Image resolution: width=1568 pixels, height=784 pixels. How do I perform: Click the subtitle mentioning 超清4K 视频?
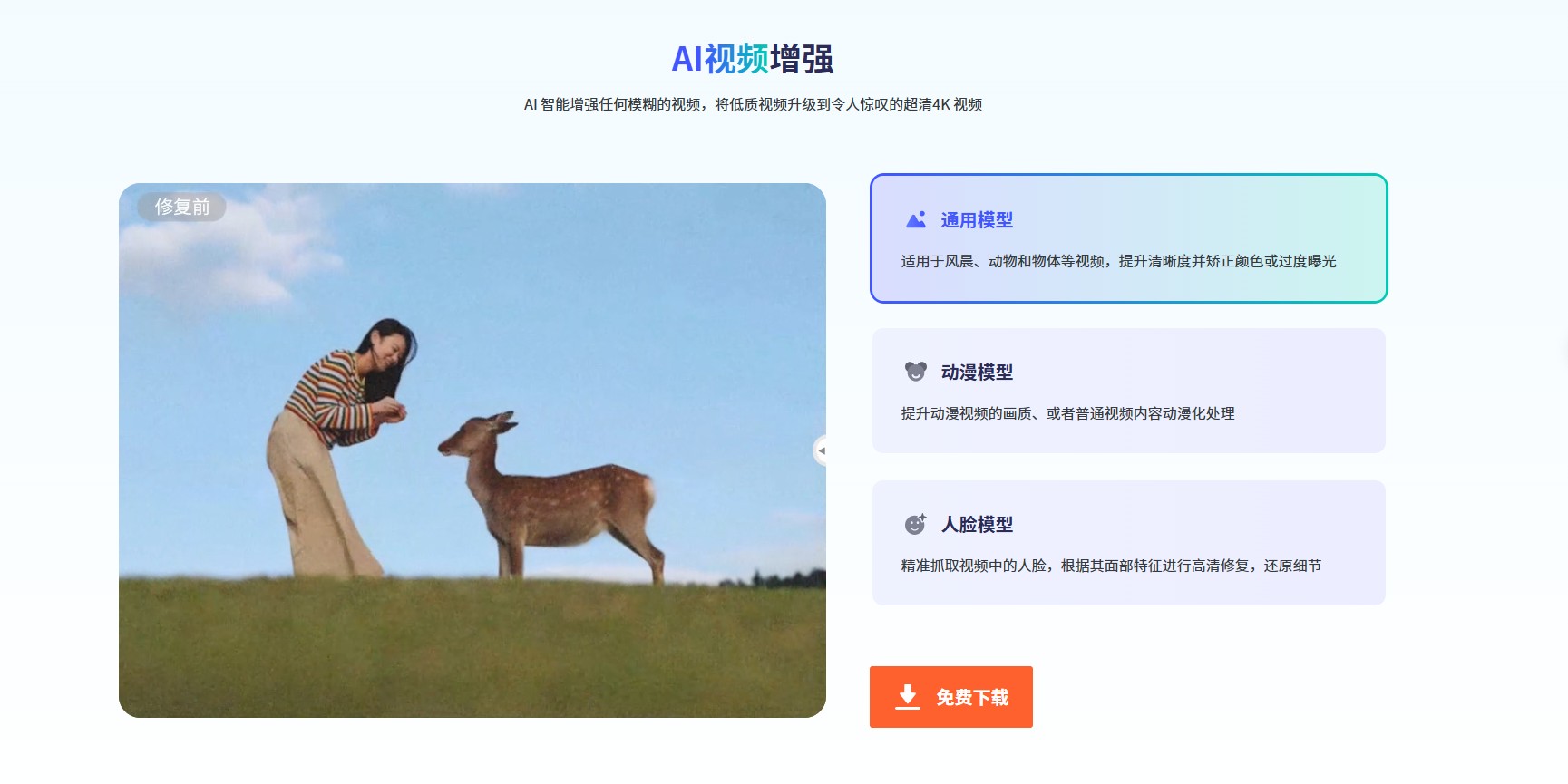click(753, 104)
